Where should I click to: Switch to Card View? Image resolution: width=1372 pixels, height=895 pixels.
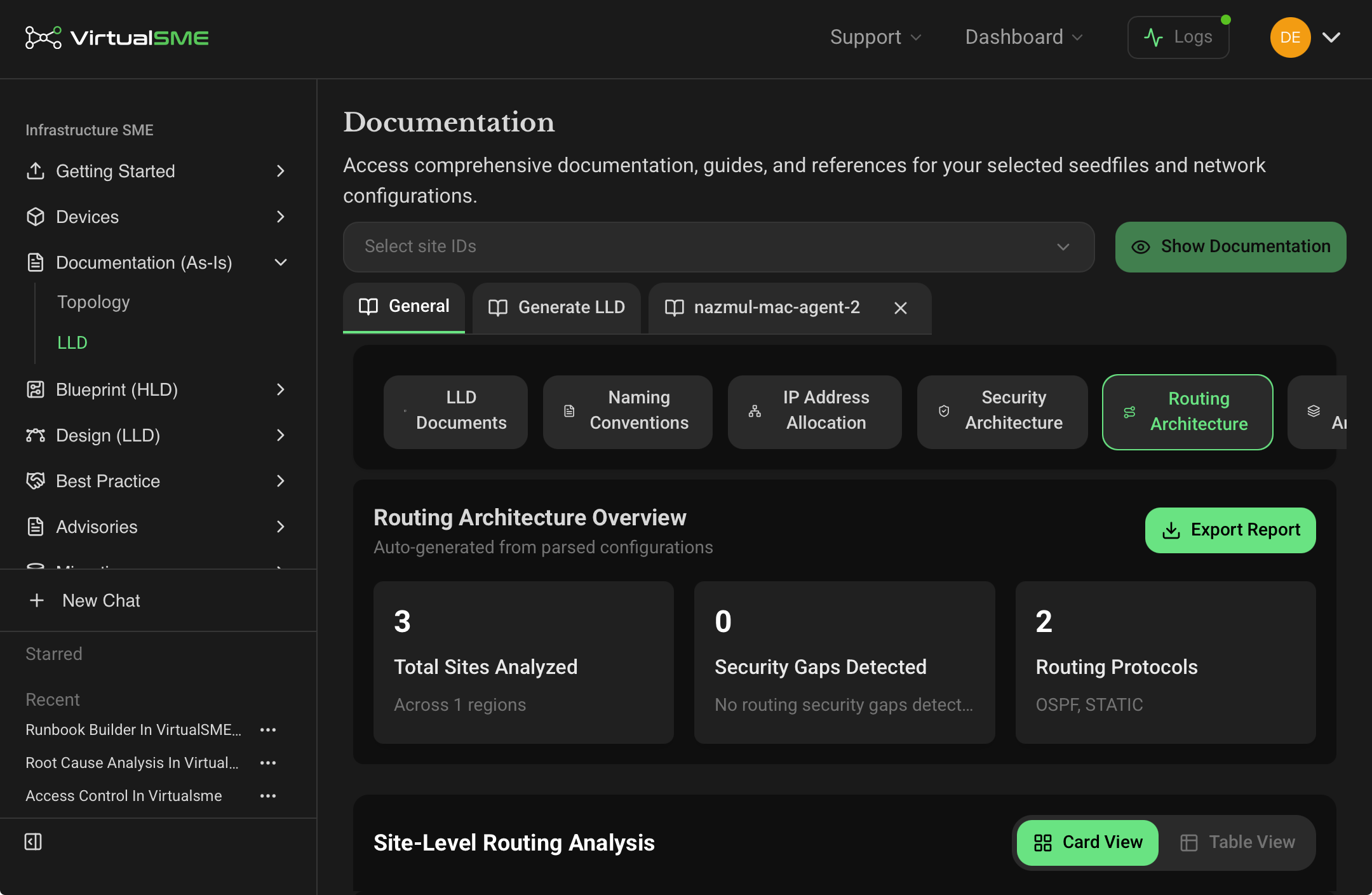click(x=1087, y=843)
